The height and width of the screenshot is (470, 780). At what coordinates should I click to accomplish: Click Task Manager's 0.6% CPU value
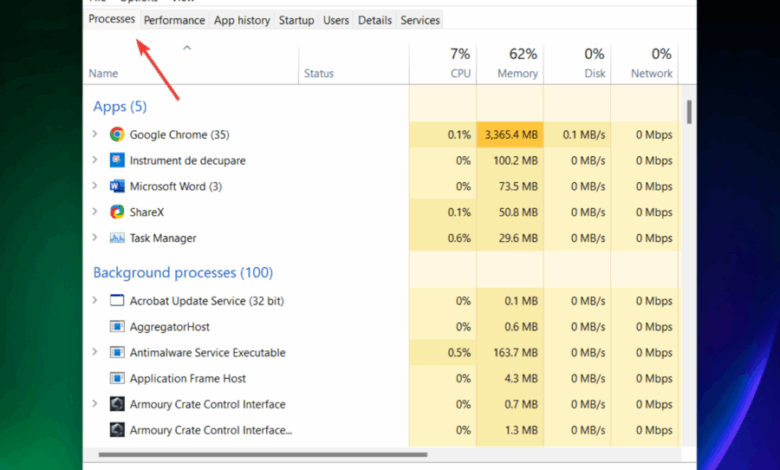click(x=459, y=238)
